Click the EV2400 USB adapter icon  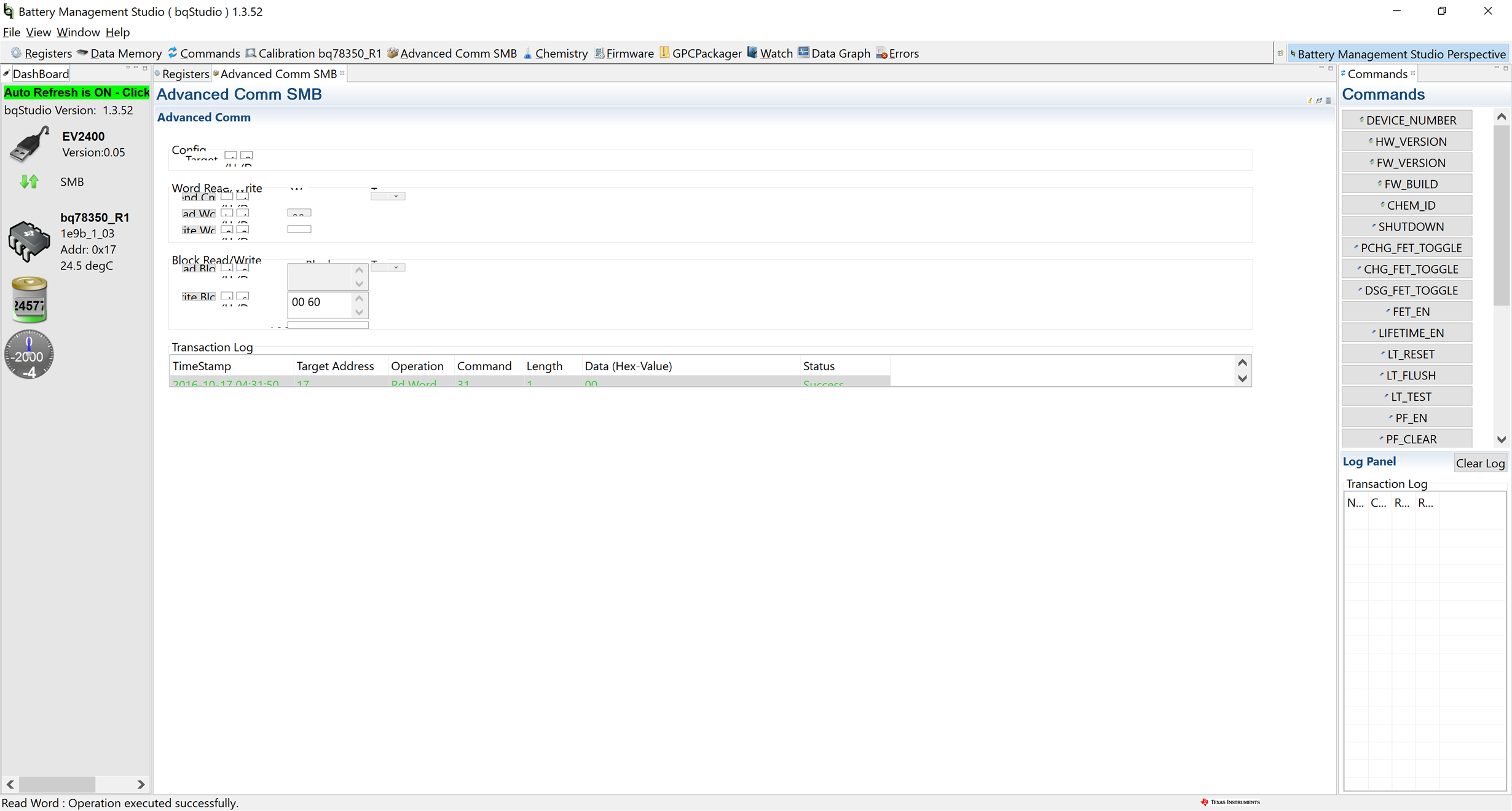29,144
